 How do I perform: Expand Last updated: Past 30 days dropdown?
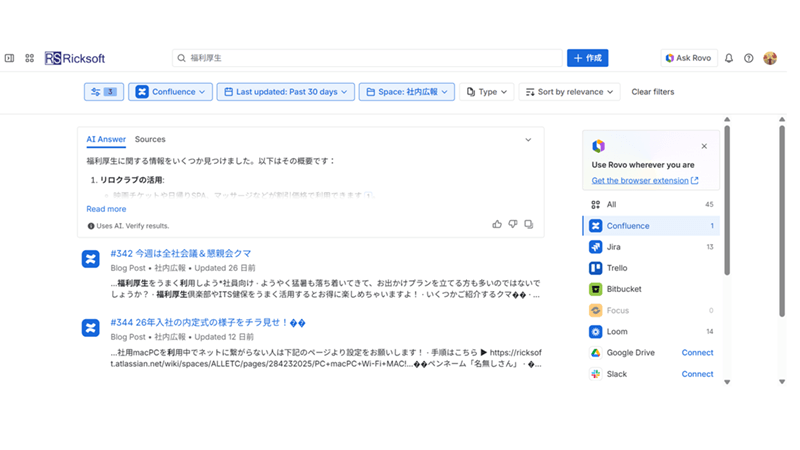pos(286,92)
